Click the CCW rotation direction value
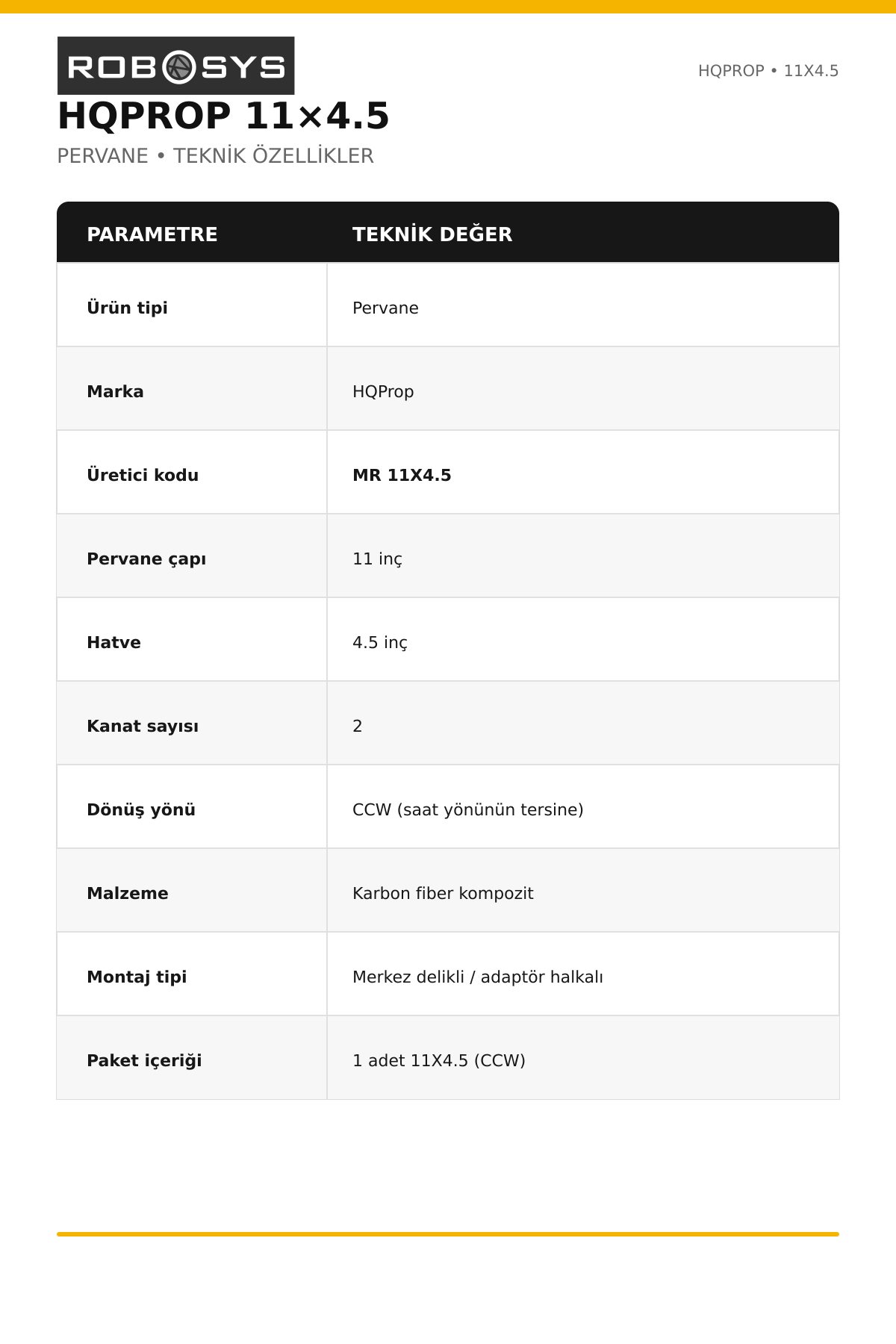The width and height of the screenshot is (896, 1344). pos(468,810)
